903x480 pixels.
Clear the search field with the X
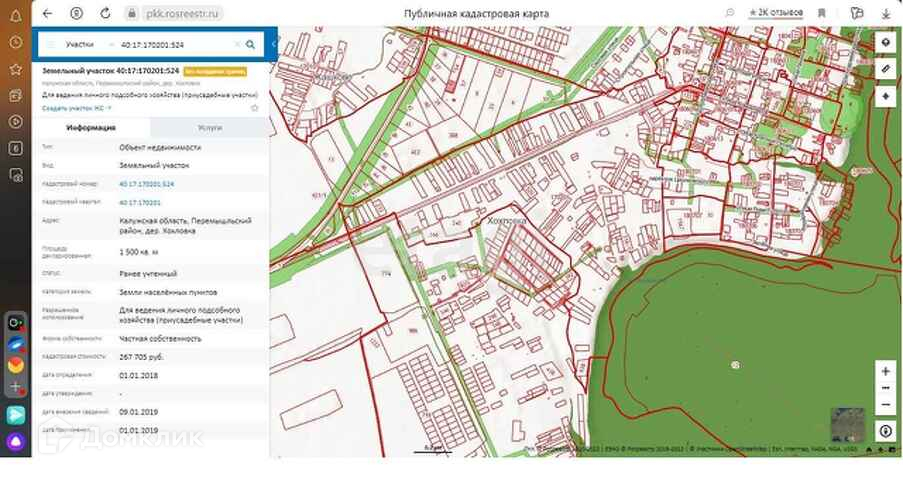pos(237,44)
